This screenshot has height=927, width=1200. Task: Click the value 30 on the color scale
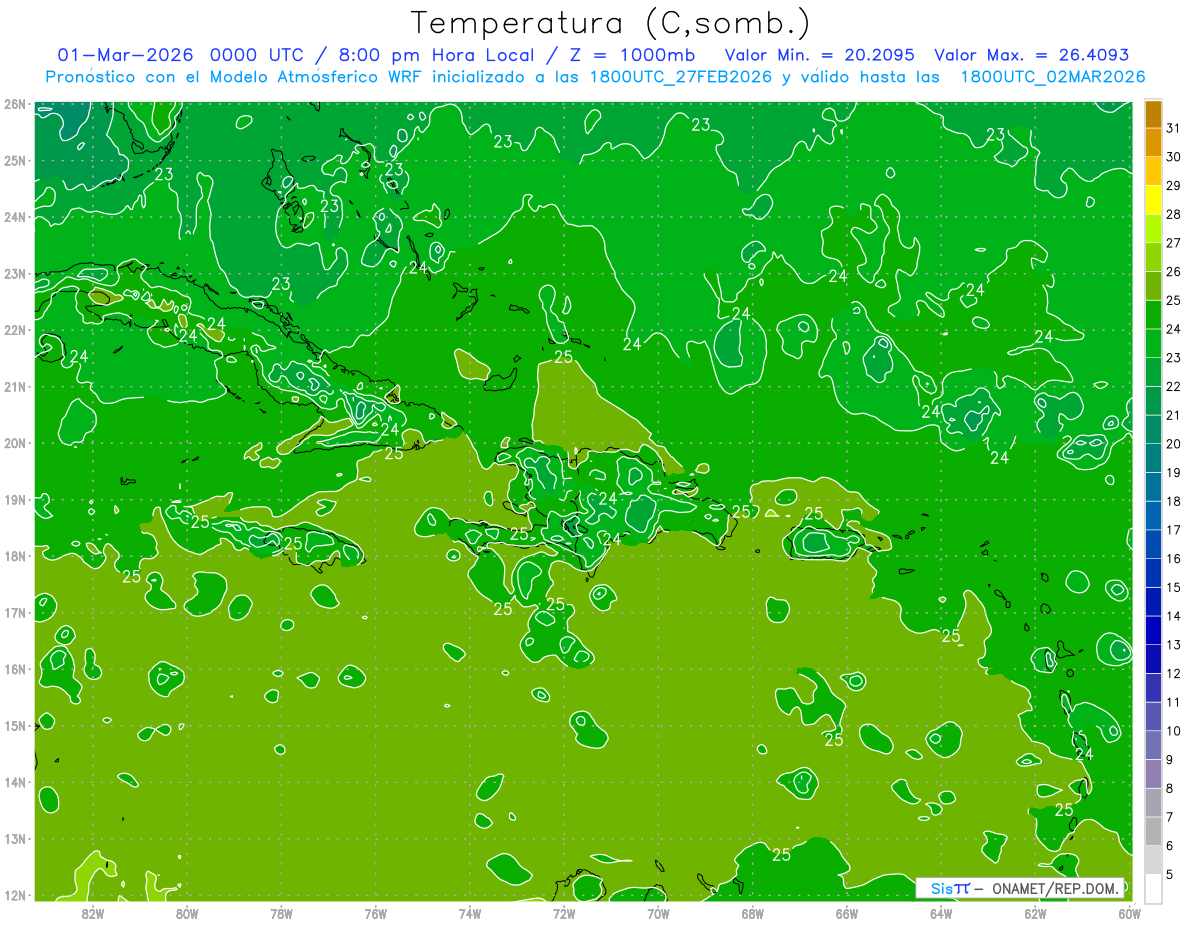pos(1174,157)
